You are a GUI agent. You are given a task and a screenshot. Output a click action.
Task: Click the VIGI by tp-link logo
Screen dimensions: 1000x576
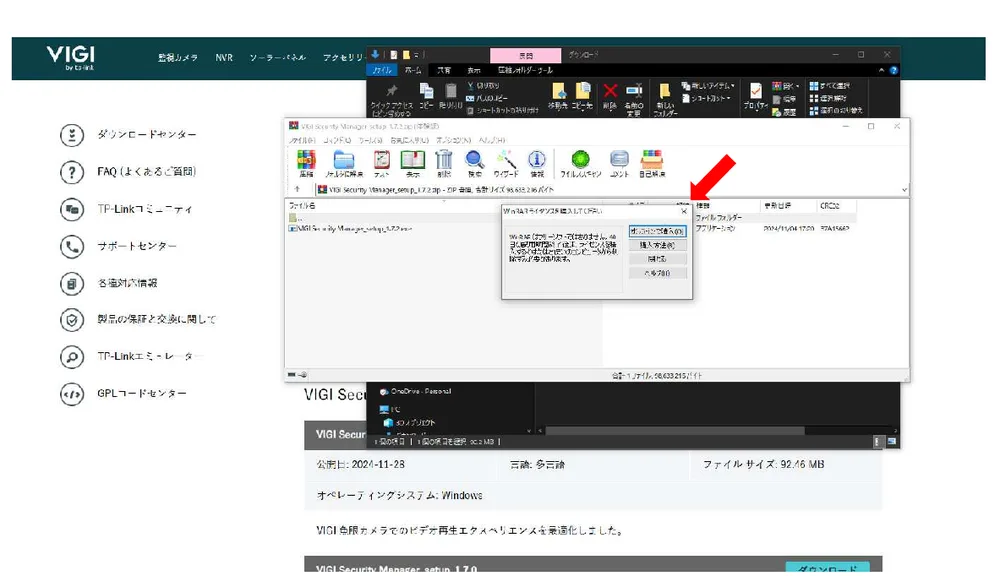[71, 57]
